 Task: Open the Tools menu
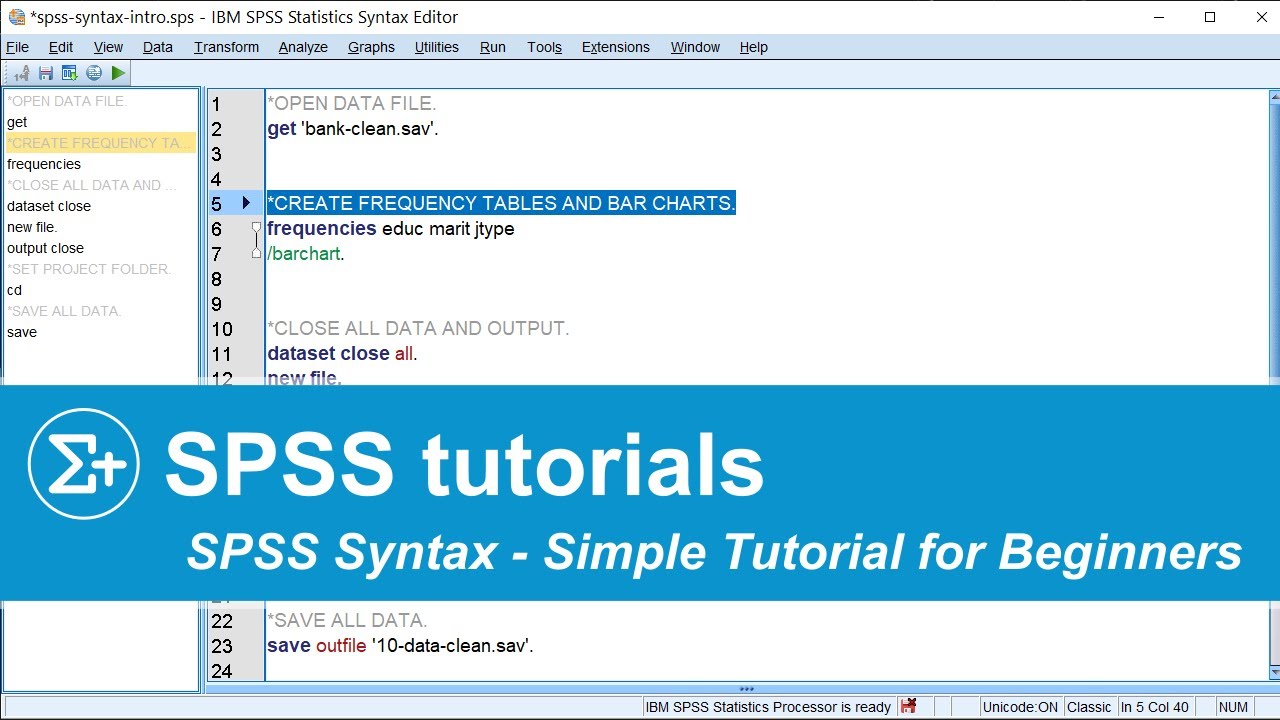point(545,47)
